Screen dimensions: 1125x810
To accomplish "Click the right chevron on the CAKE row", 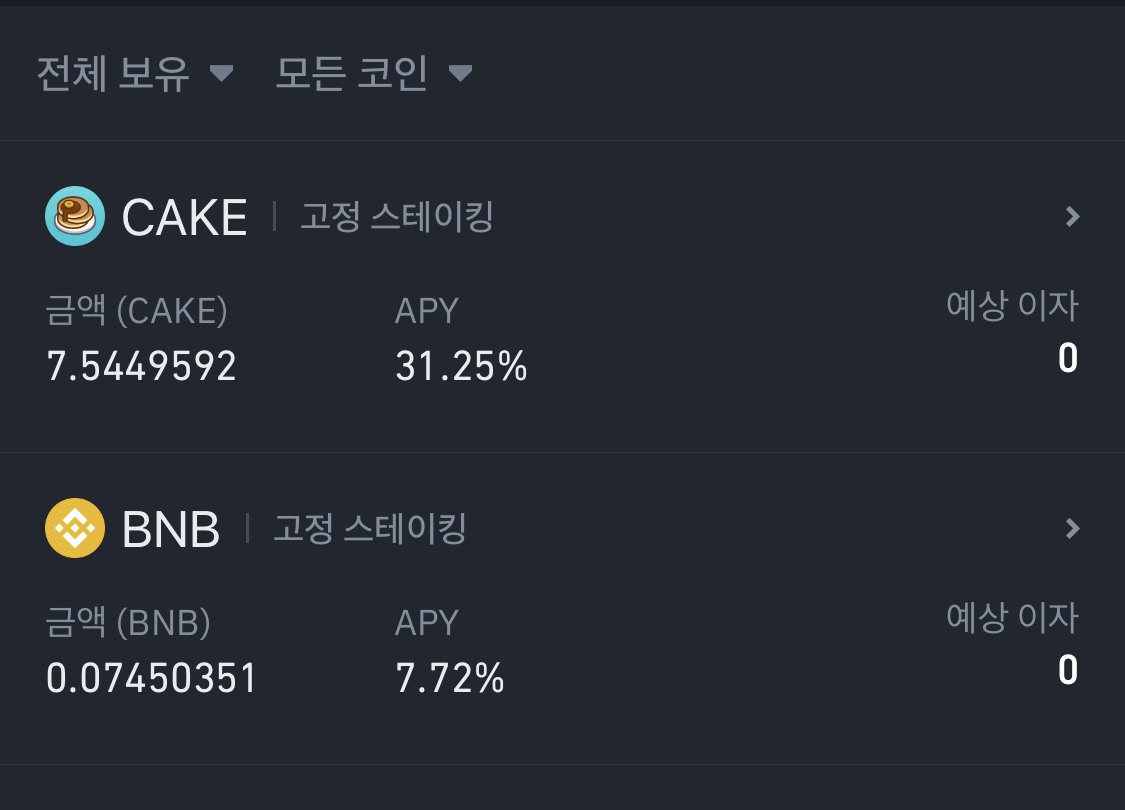I will tap(1071, 216).
